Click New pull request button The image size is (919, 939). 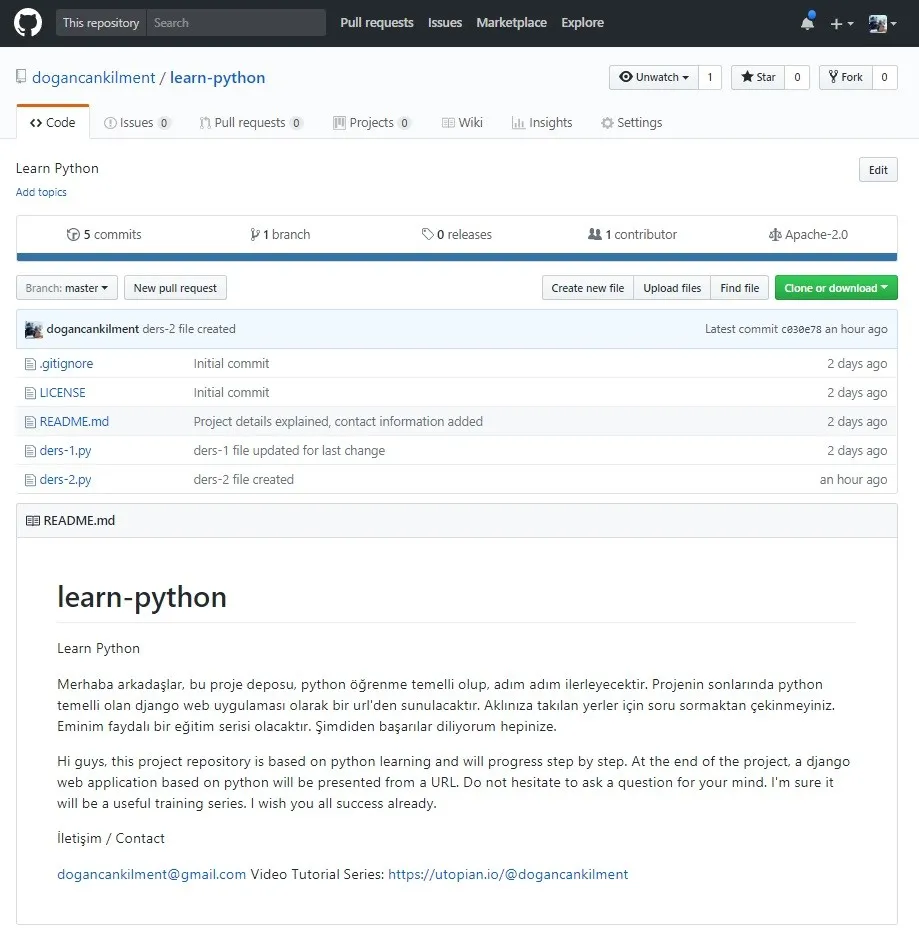pyautogui.click(x=175, y=288)
